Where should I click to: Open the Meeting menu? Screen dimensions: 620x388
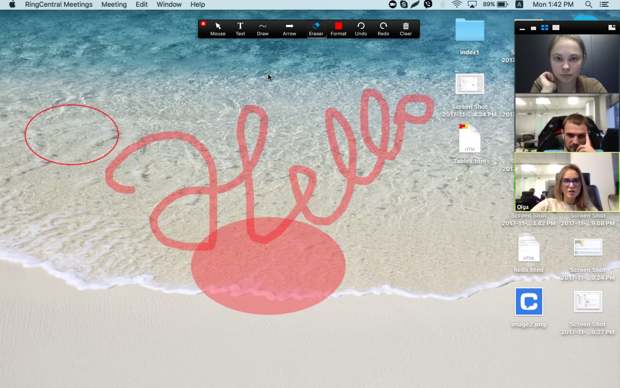coord(114,5)
